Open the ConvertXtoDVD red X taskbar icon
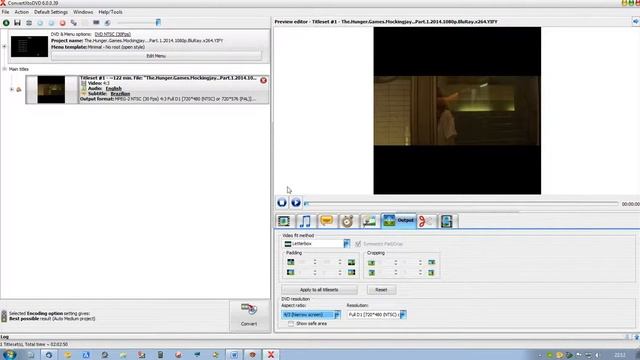640x360 pixels. [x=271, y=355]
